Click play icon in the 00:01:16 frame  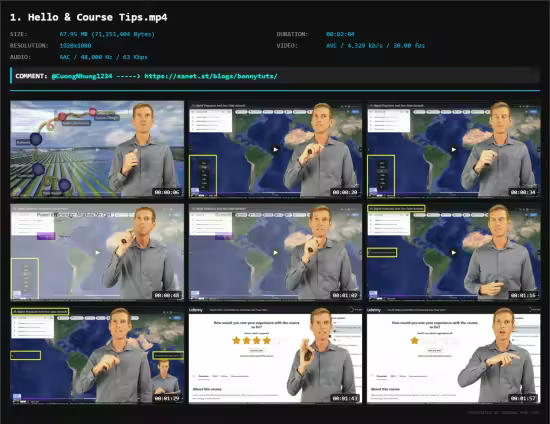coord(454,253)
